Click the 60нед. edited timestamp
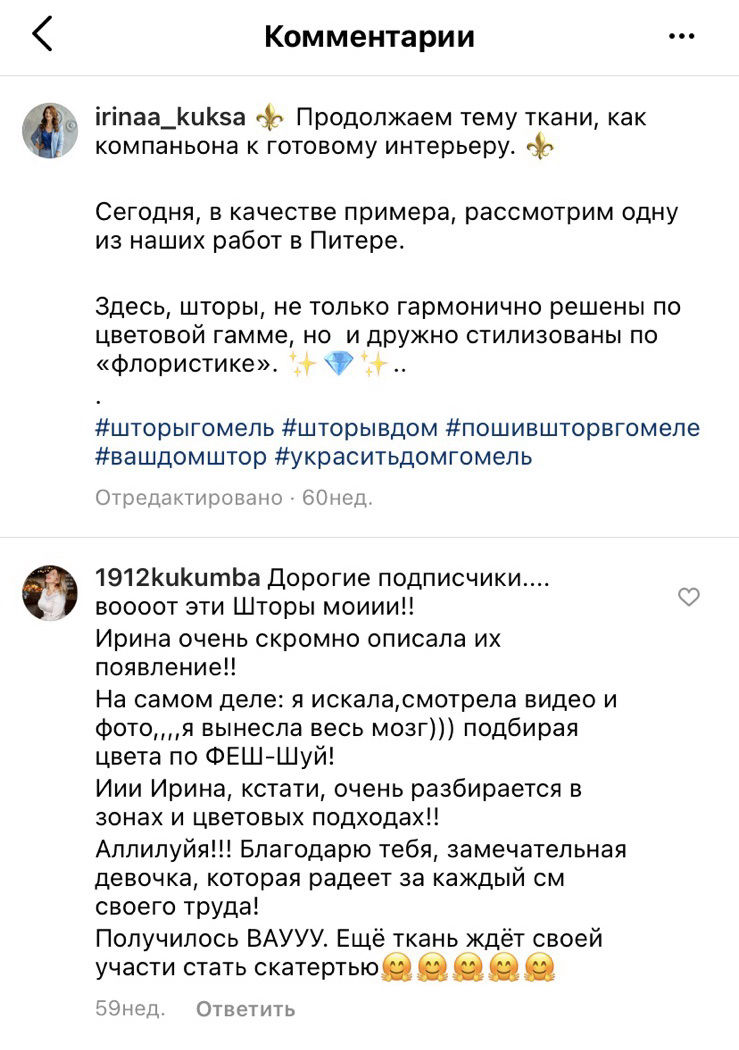The image size is (739, 1050). tap(337, 498)
